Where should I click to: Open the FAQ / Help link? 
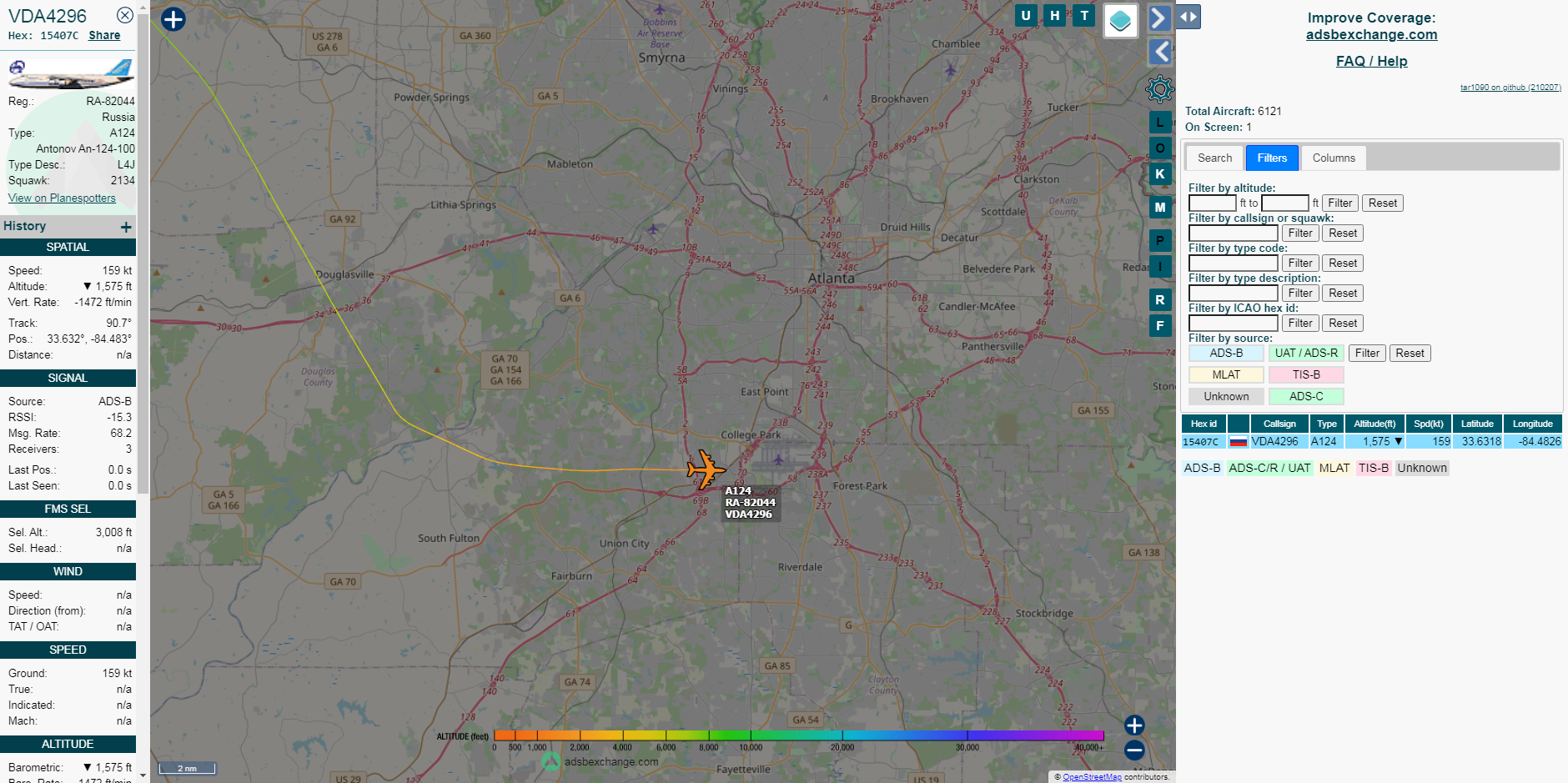(x=1371, y=61)
